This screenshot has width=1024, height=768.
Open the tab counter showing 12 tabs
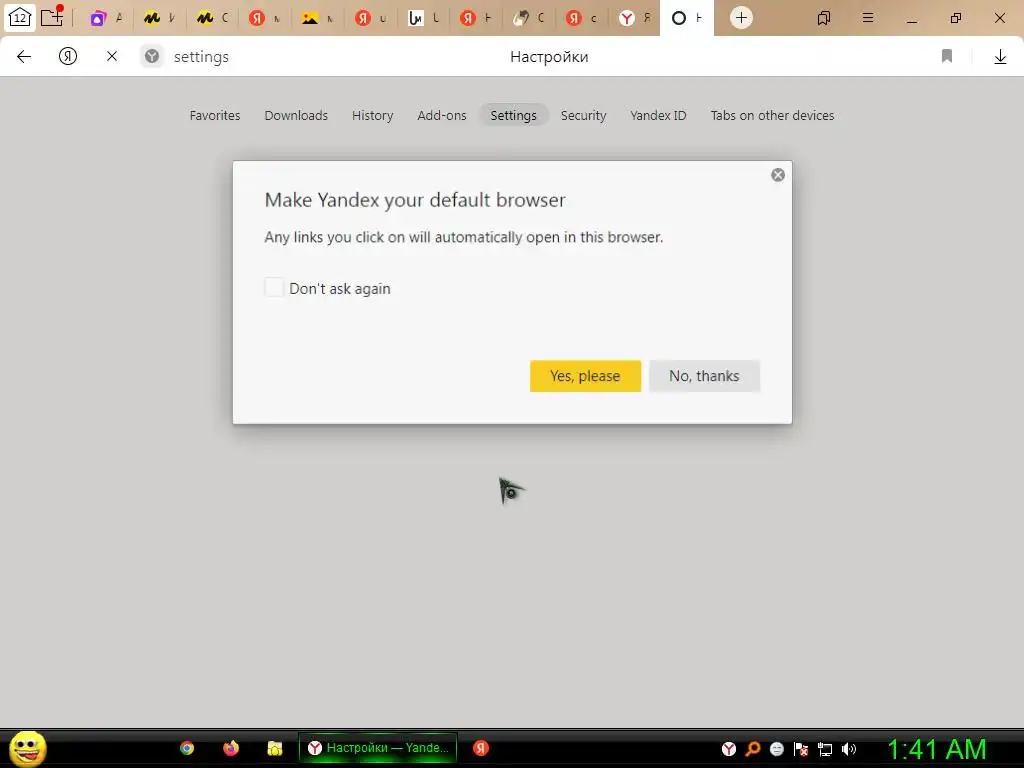tap(20, 18)
